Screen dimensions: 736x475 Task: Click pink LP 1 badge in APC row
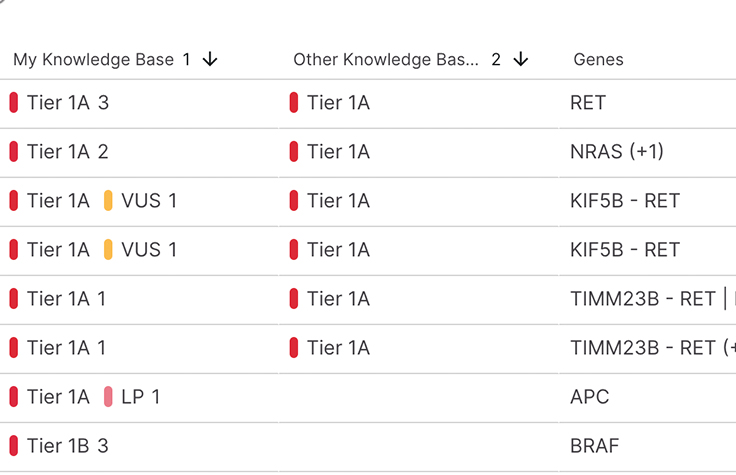132,397
